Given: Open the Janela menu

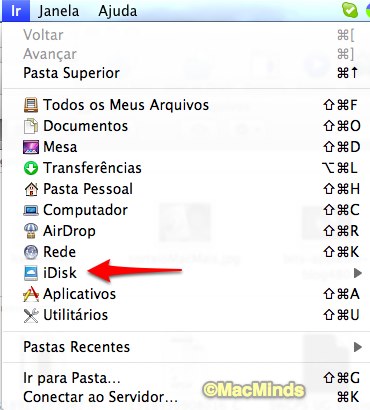Looking at the screenshot, I should [x=59, y=11].
